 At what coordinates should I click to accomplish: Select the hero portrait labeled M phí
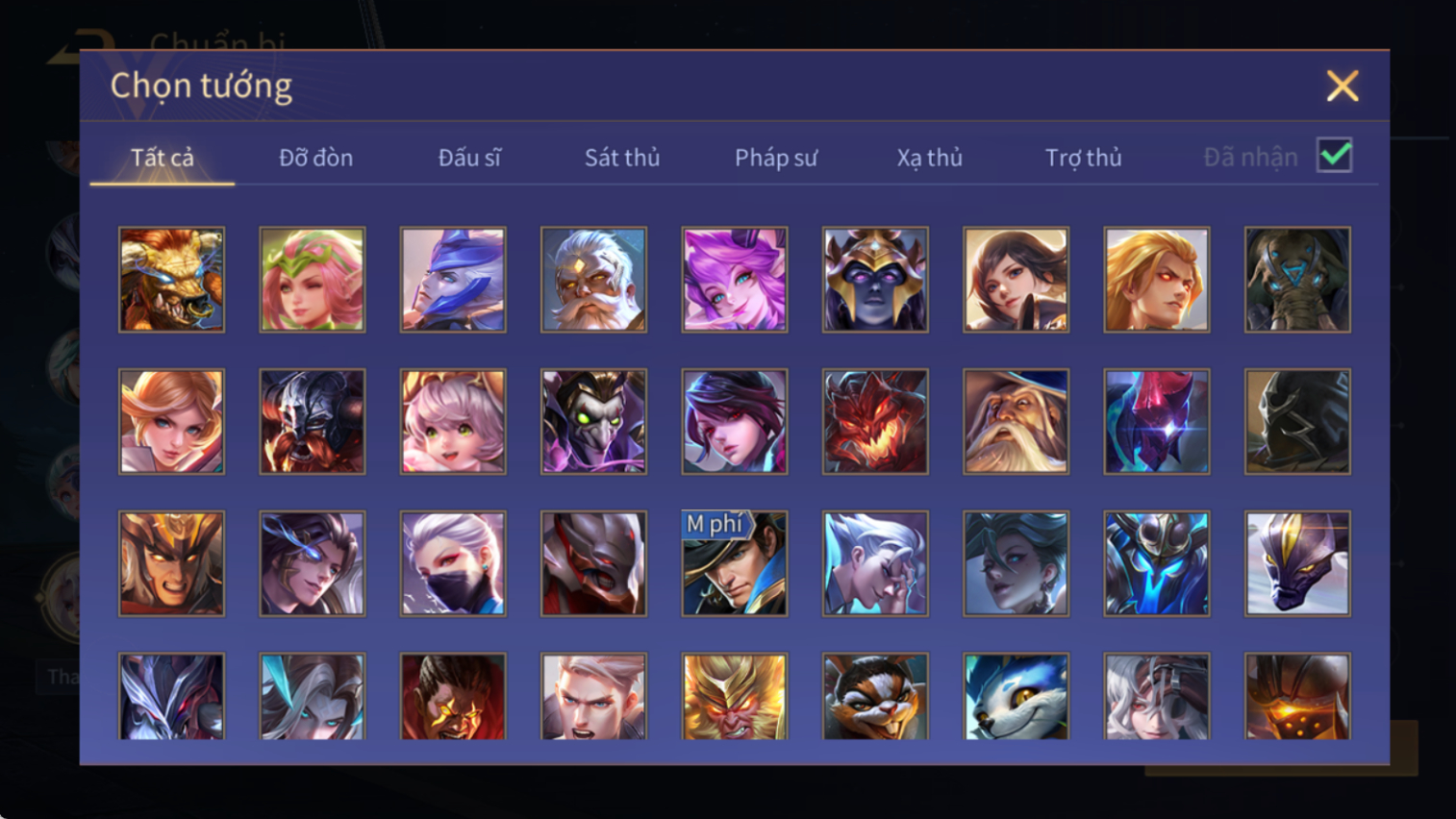coord(735,563)
